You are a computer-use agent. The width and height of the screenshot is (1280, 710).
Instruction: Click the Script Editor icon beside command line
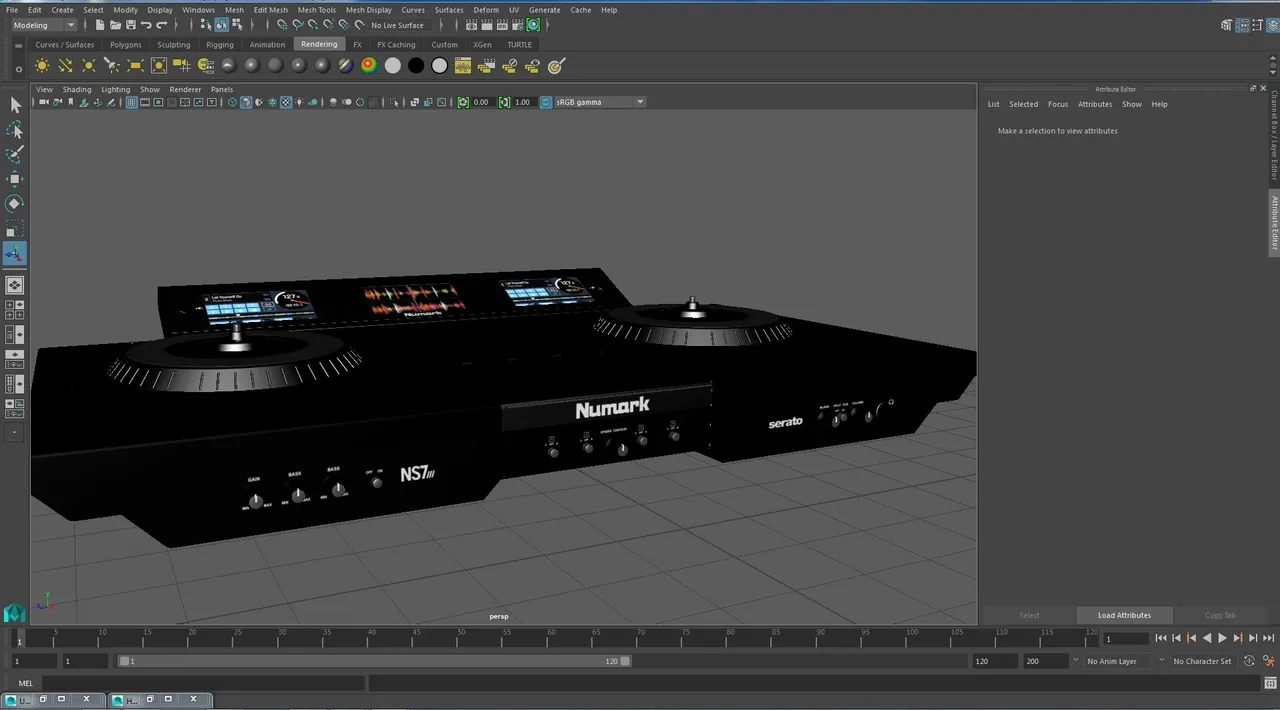click(1268, 683)
